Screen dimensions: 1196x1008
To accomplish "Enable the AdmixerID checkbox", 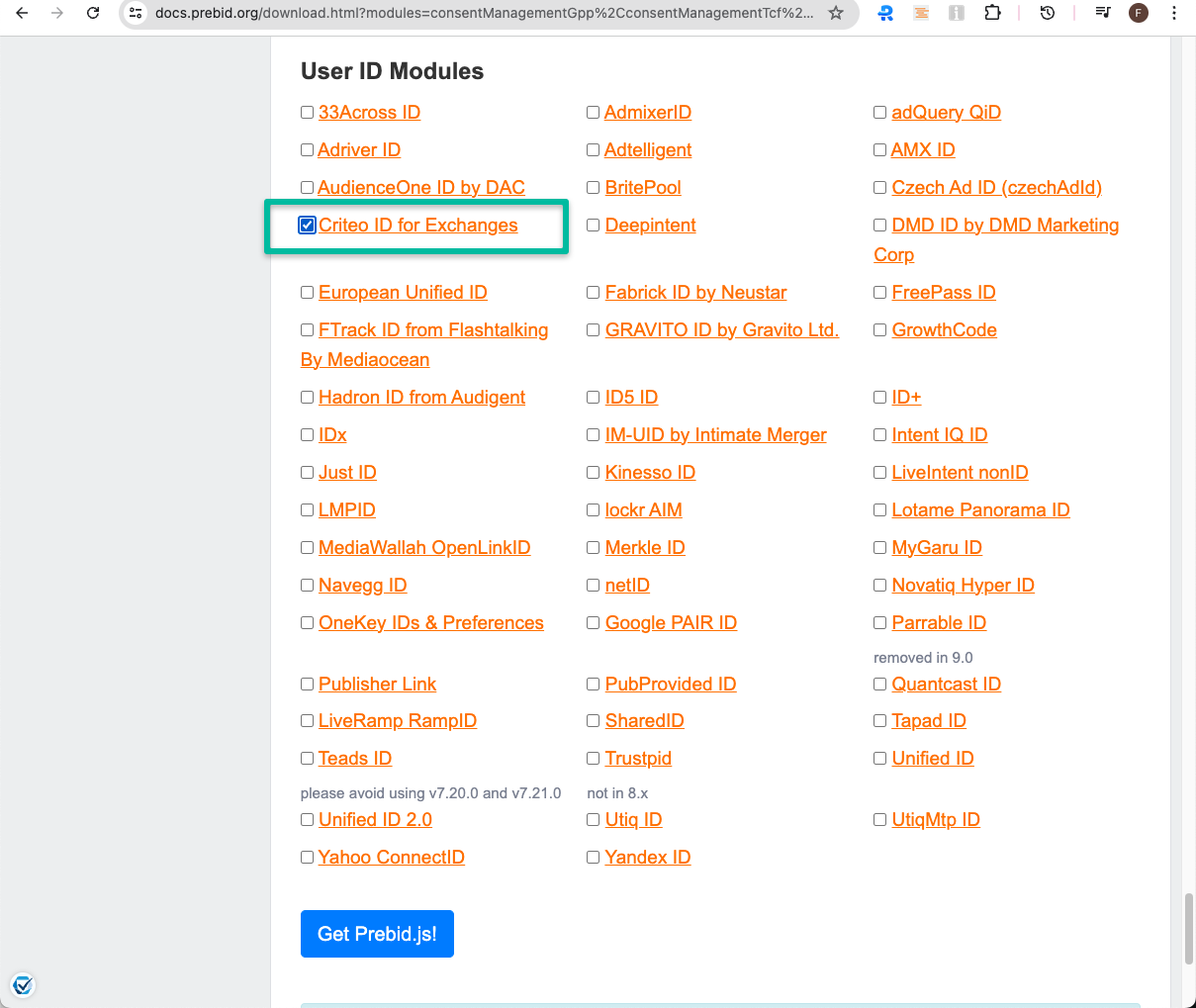I will [x=593, y=113].
